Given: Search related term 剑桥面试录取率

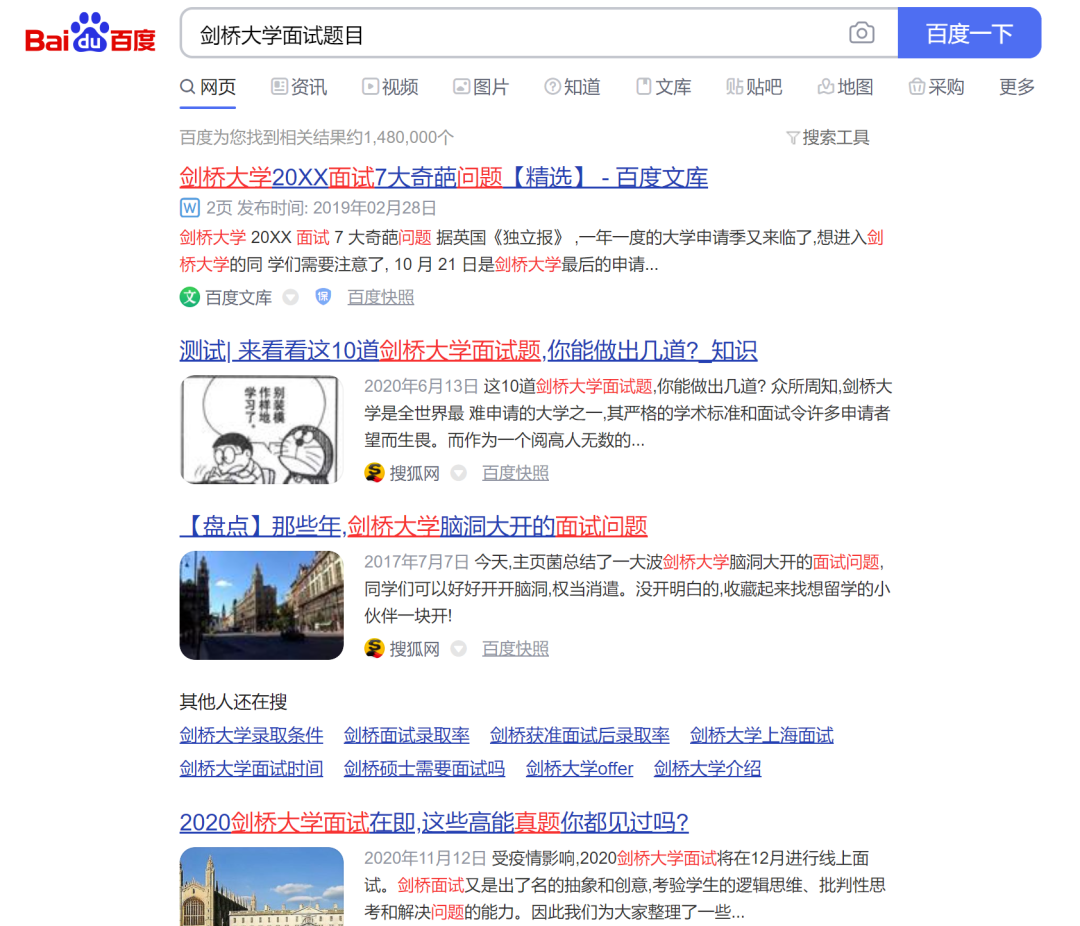Looking at the screenshot, I should point(406,735).
